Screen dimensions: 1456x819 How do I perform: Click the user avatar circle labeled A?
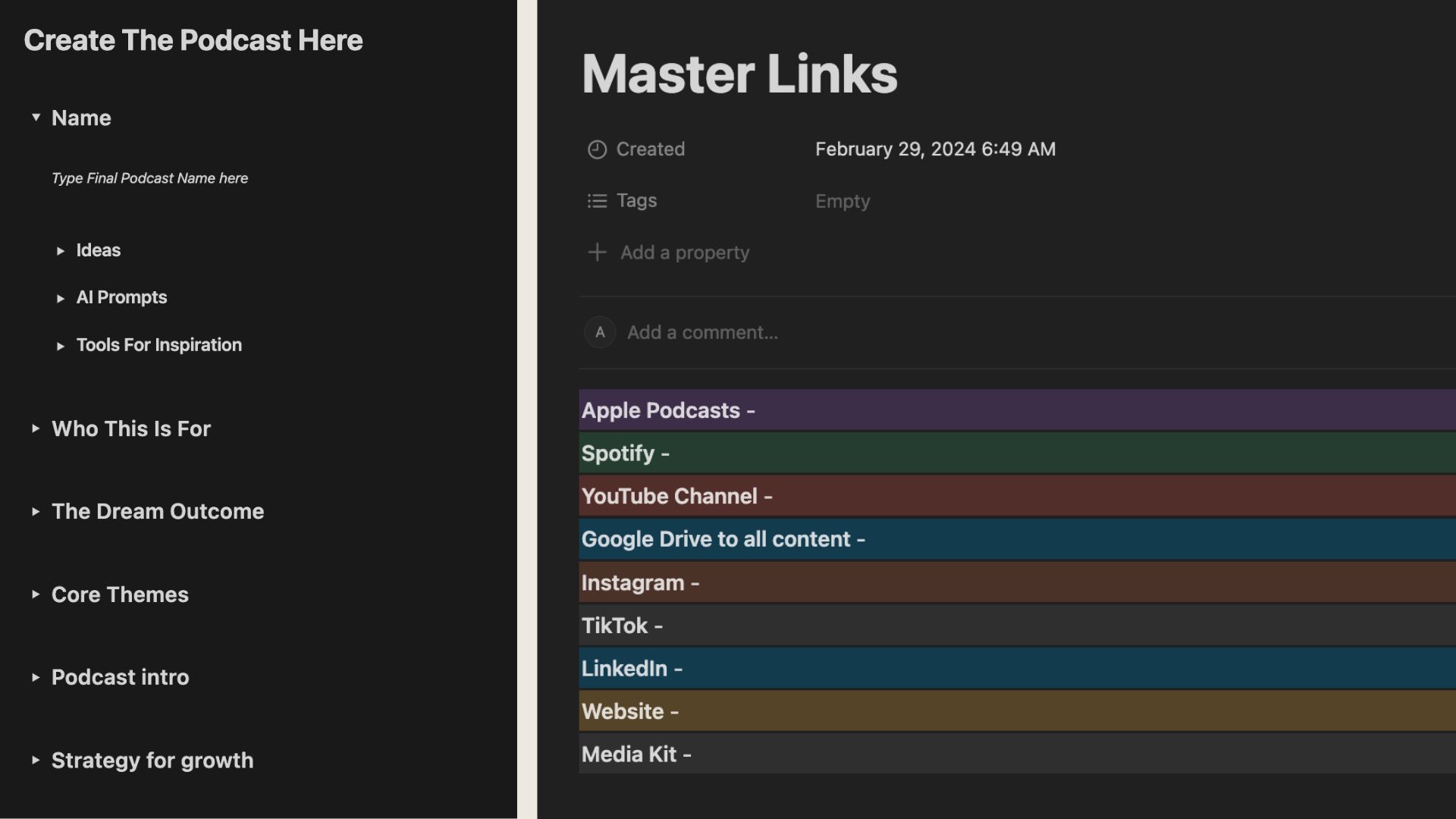point(600,332)
